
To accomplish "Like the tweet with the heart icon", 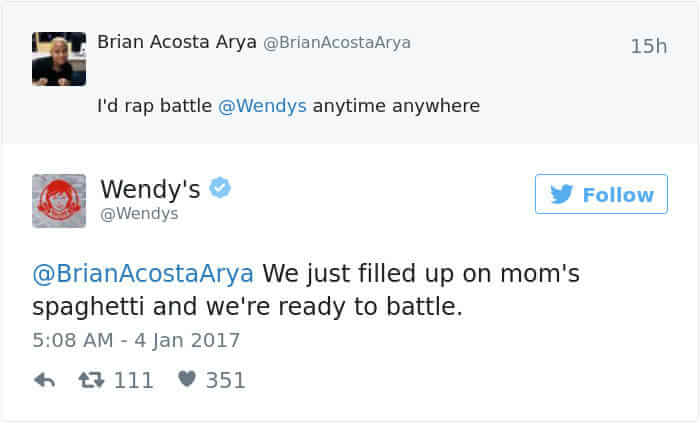I will tap(186, 380).
